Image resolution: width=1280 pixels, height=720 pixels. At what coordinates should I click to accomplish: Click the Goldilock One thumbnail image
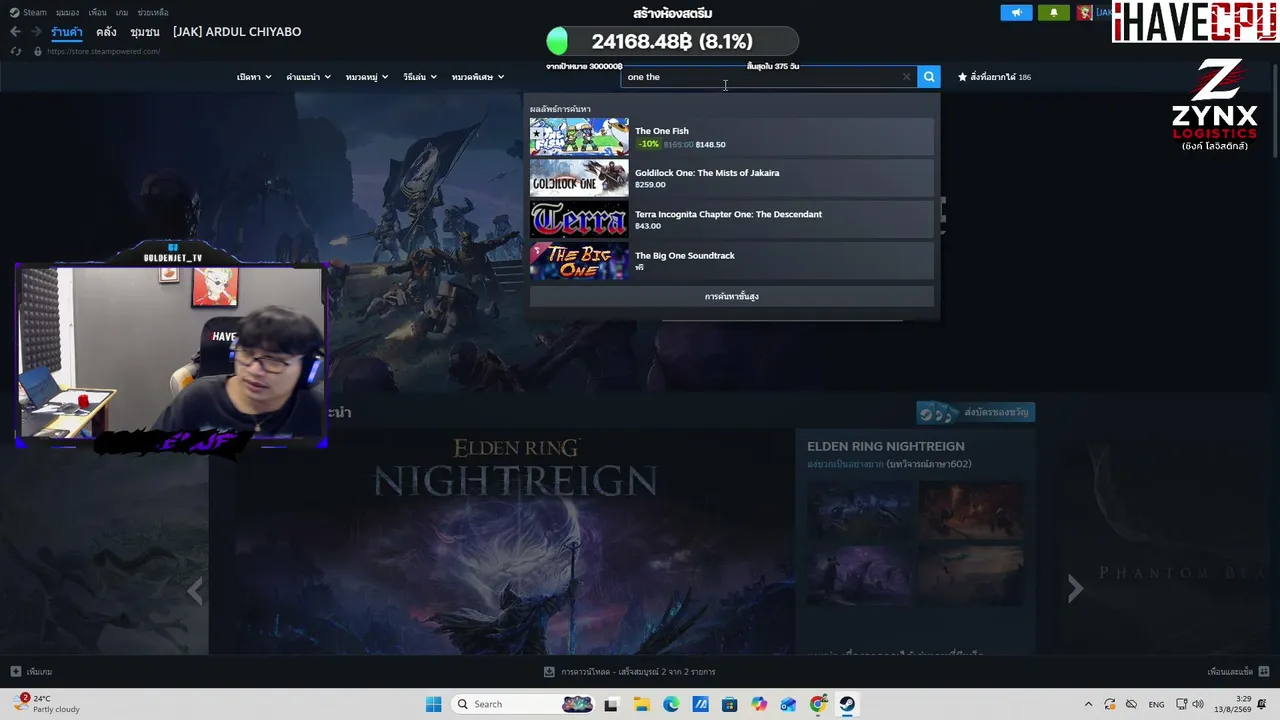click(x=579, y=178)
